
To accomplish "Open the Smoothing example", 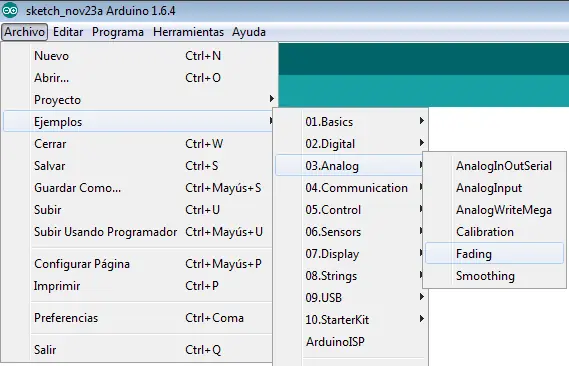I will pos(494,276).
